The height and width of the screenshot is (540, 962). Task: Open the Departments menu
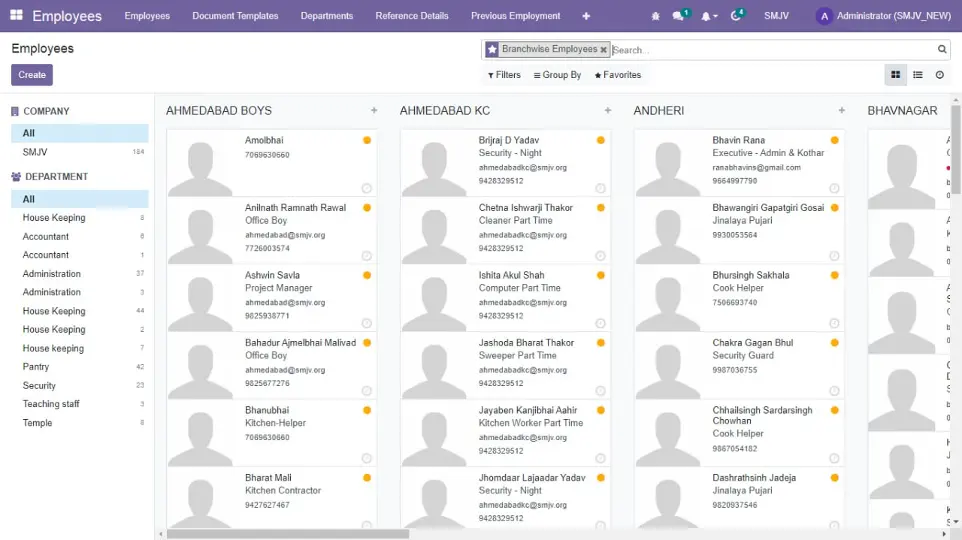click(327, 16)
